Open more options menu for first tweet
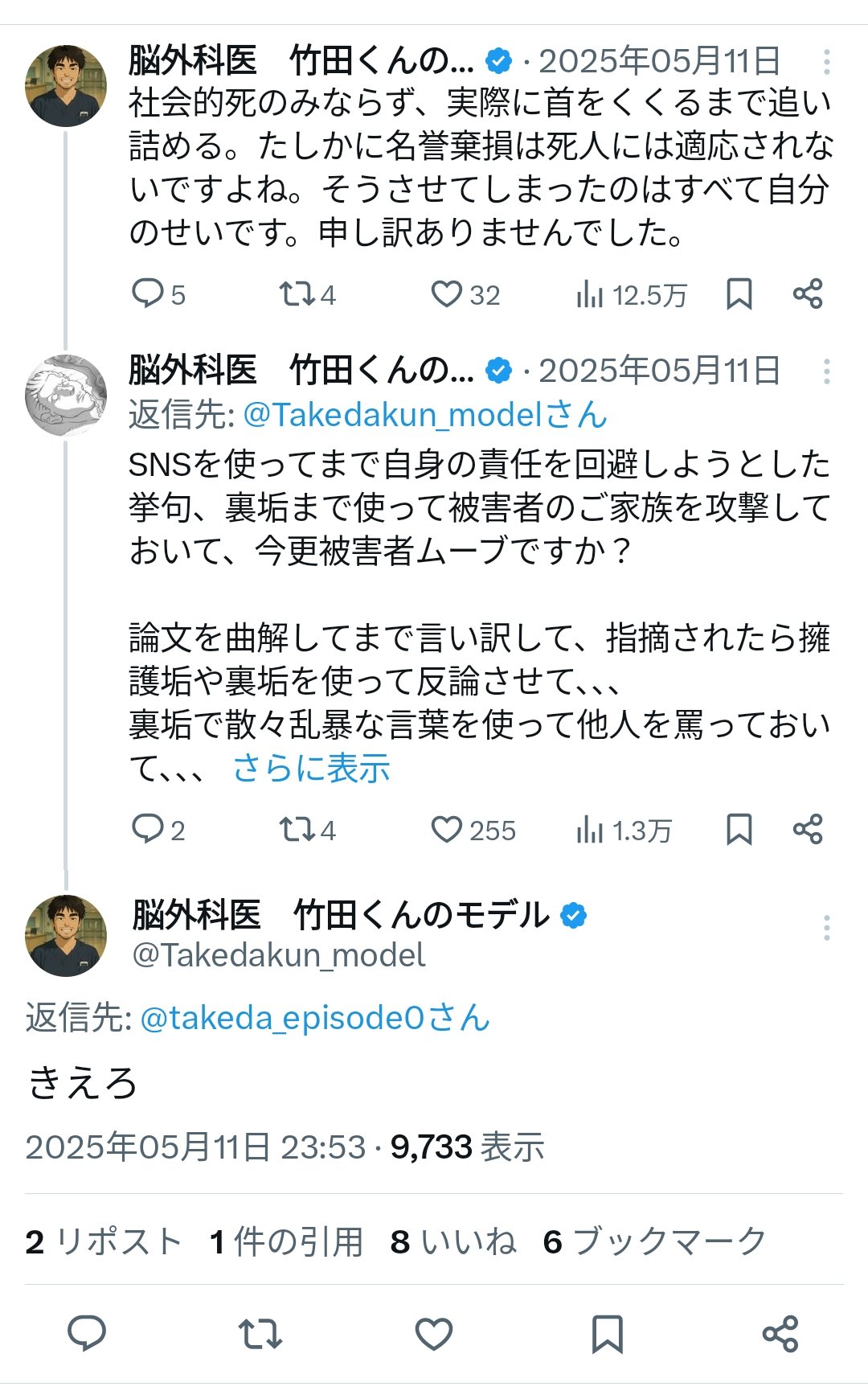 pos(826,62)
